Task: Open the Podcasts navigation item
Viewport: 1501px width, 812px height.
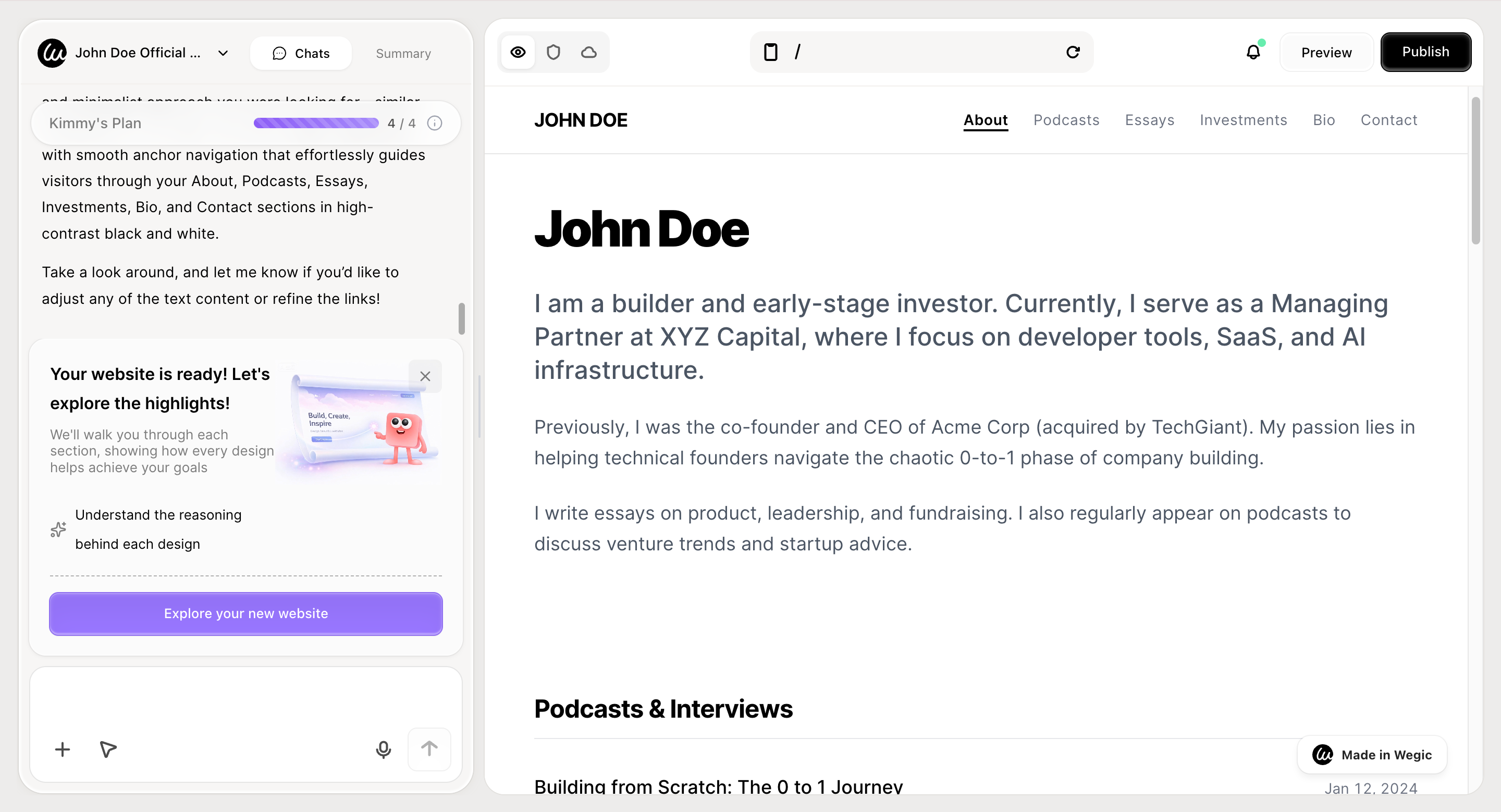Action: point(1066,120)
